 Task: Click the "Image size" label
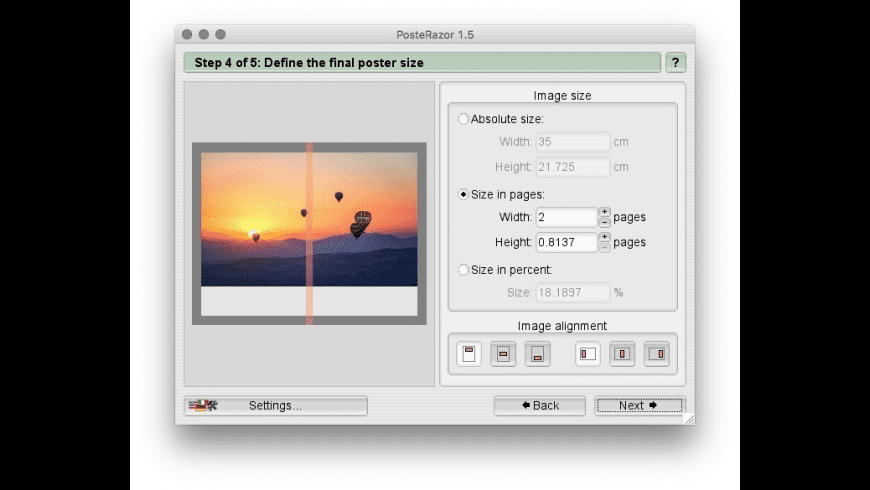(562, 95)
